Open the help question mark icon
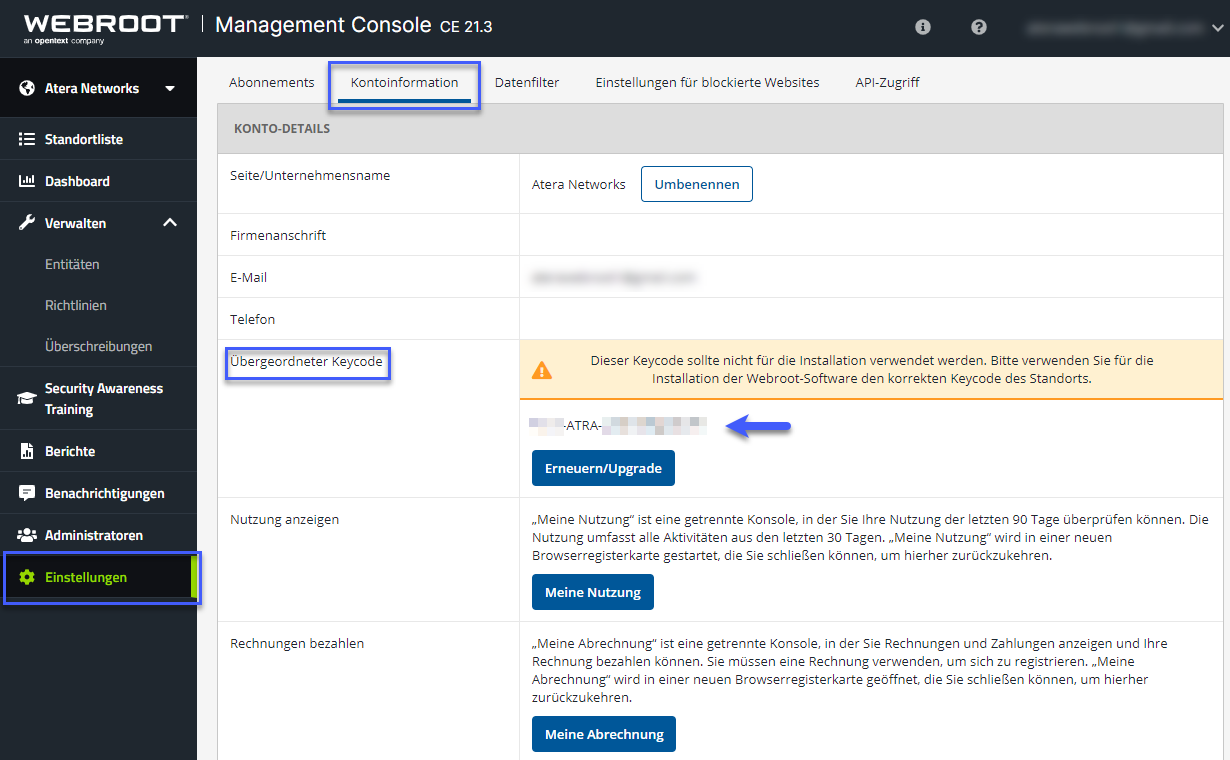This screenshot has width=1230, height=760. click(x=979, y=27)
